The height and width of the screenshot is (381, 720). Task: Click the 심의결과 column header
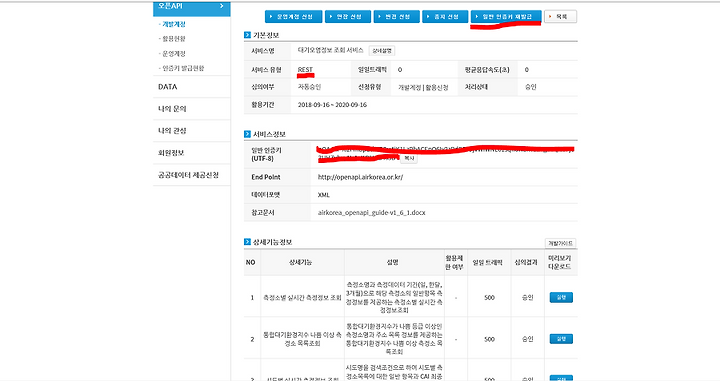527,262
